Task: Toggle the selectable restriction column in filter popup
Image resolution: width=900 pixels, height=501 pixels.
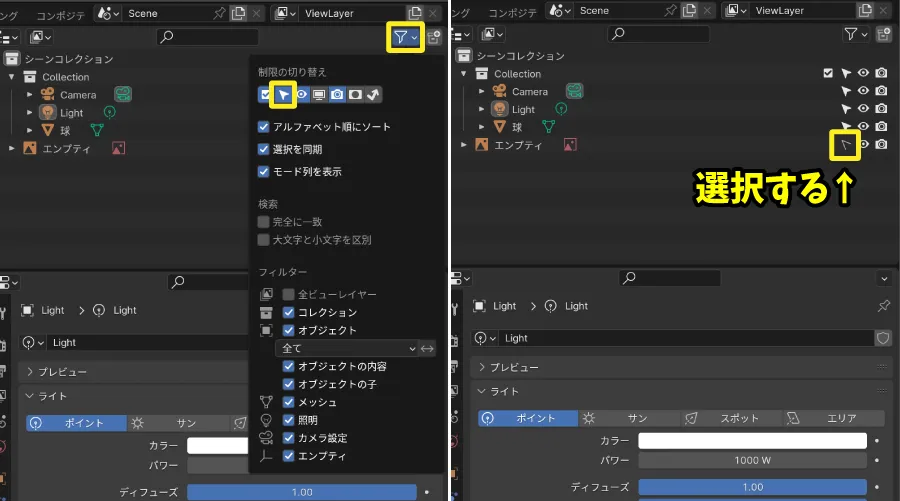Action: point(283,95)
